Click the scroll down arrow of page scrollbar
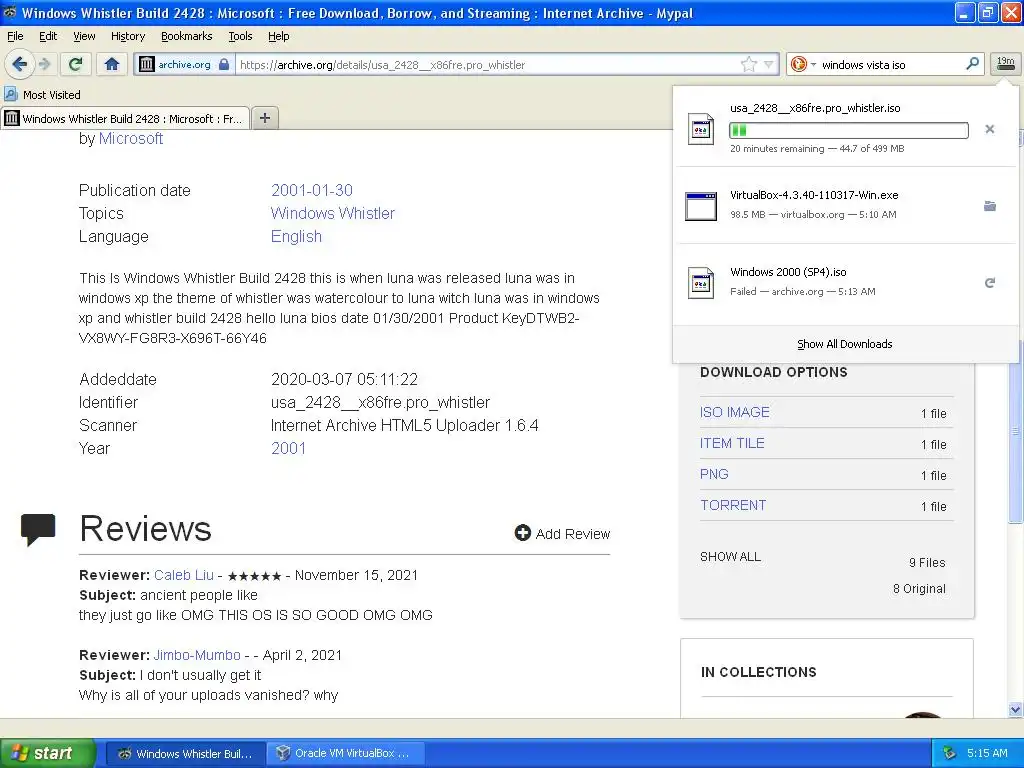 click(x=1015, y=709)
